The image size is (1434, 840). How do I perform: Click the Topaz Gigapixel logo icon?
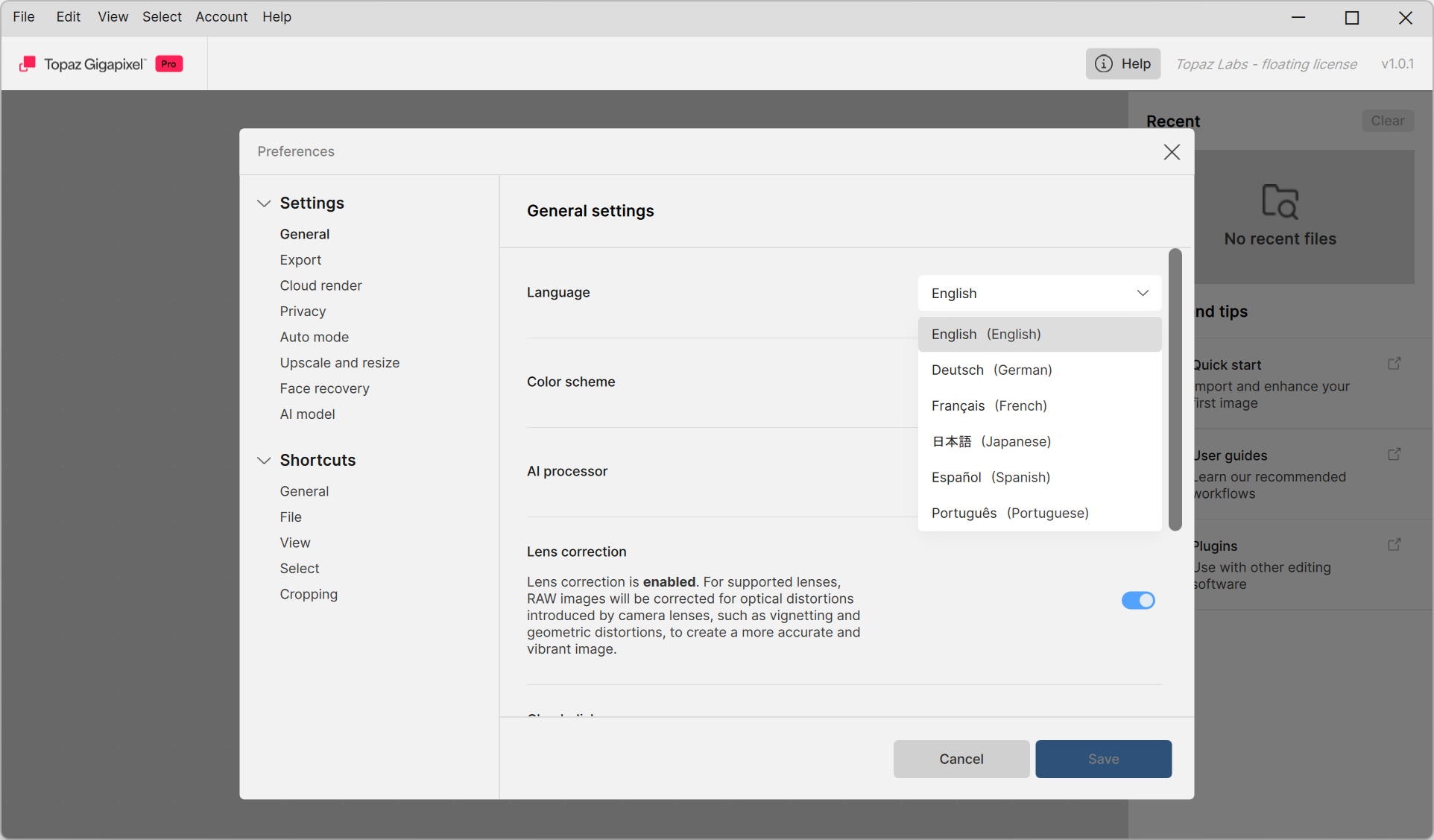pos(28,64)
